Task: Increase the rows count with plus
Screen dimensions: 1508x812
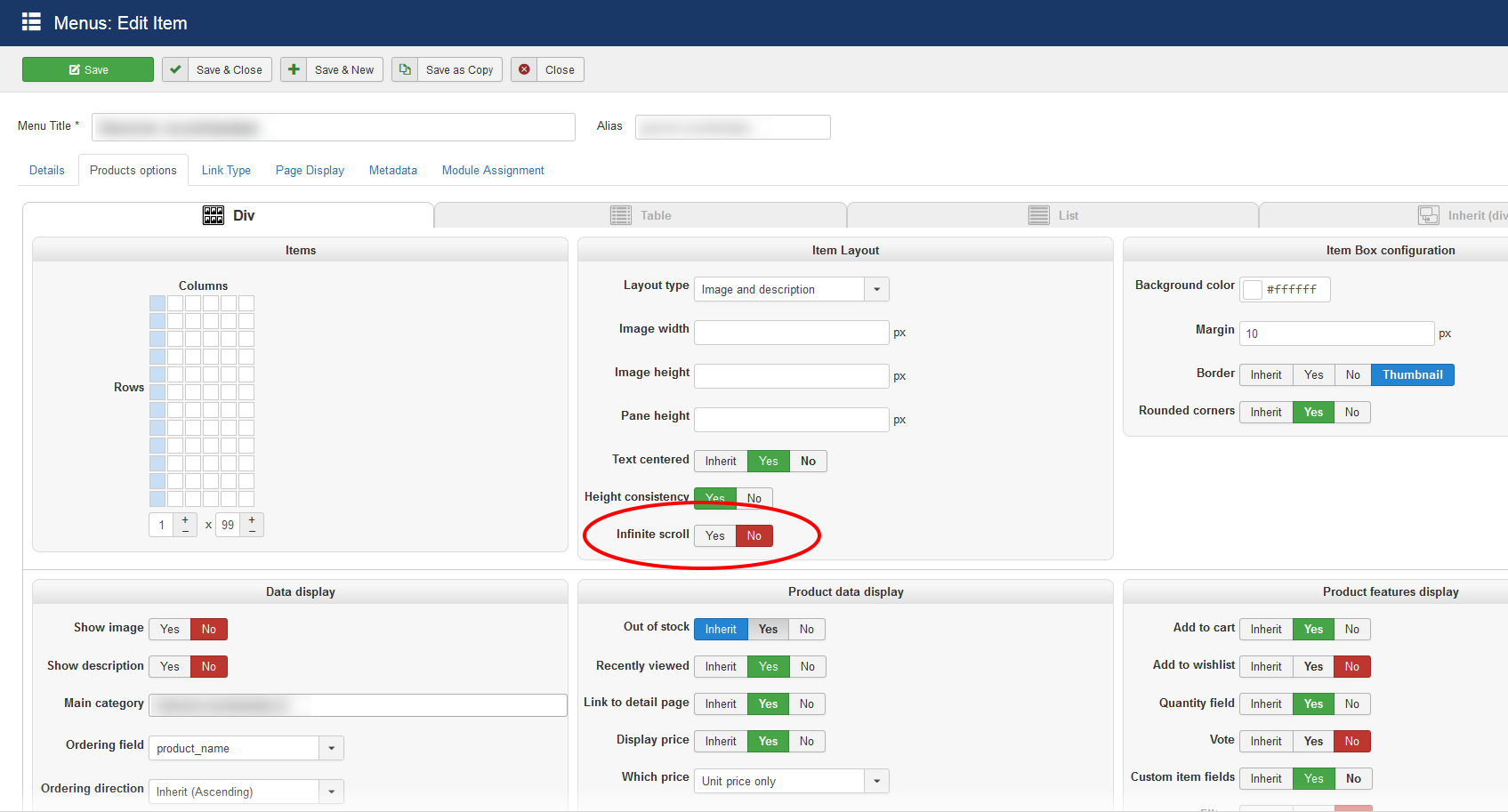Action: [252, 519]
